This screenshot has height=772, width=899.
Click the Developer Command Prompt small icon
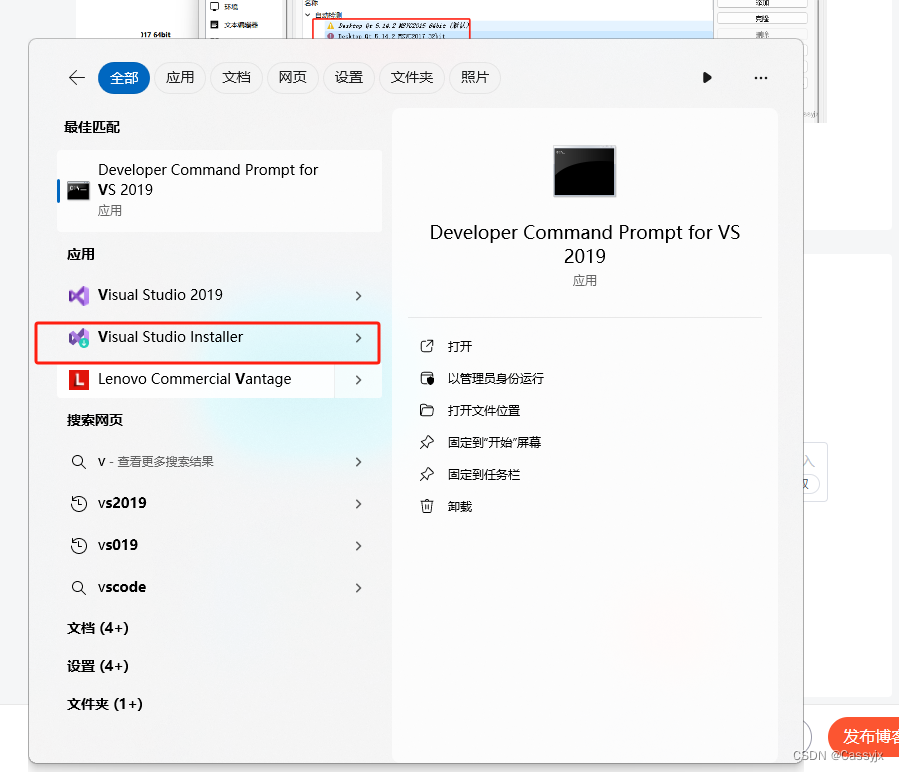(x=79, y=190)
